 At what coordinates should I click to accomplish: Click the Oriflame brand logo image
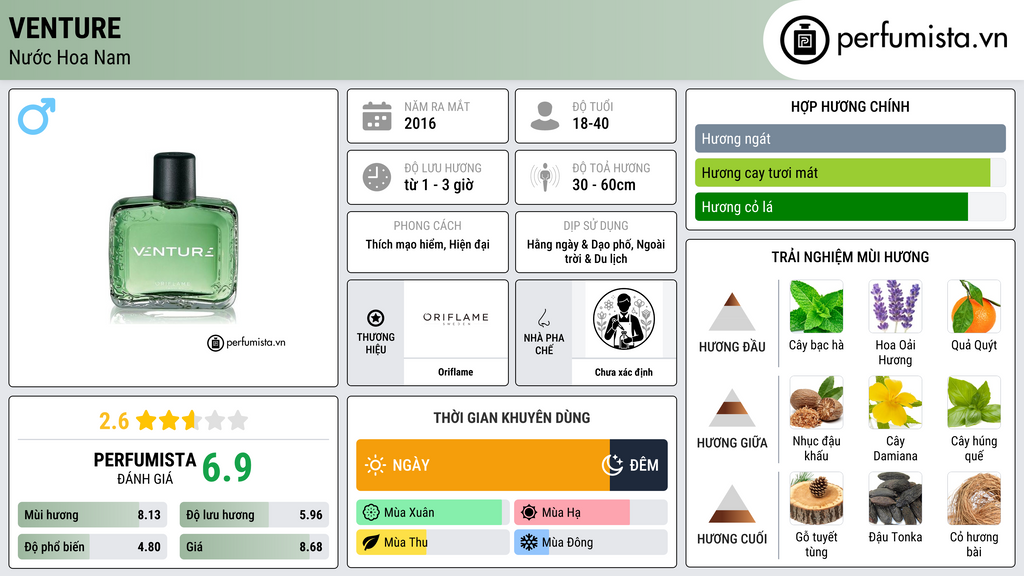point(455,319)
